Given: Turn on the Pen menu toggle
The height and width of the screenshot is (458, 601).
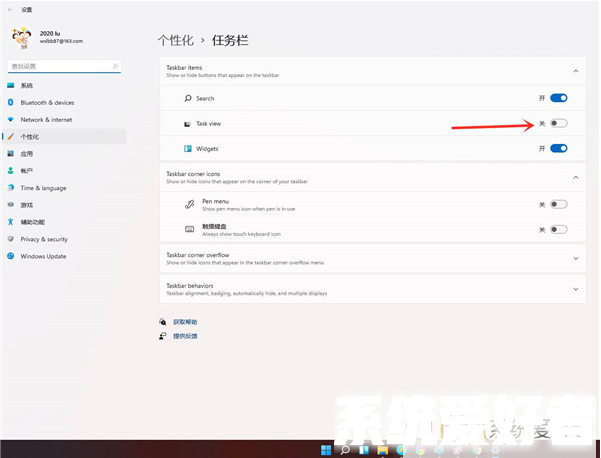Looking at the screenshot, I should click(558, 204).
